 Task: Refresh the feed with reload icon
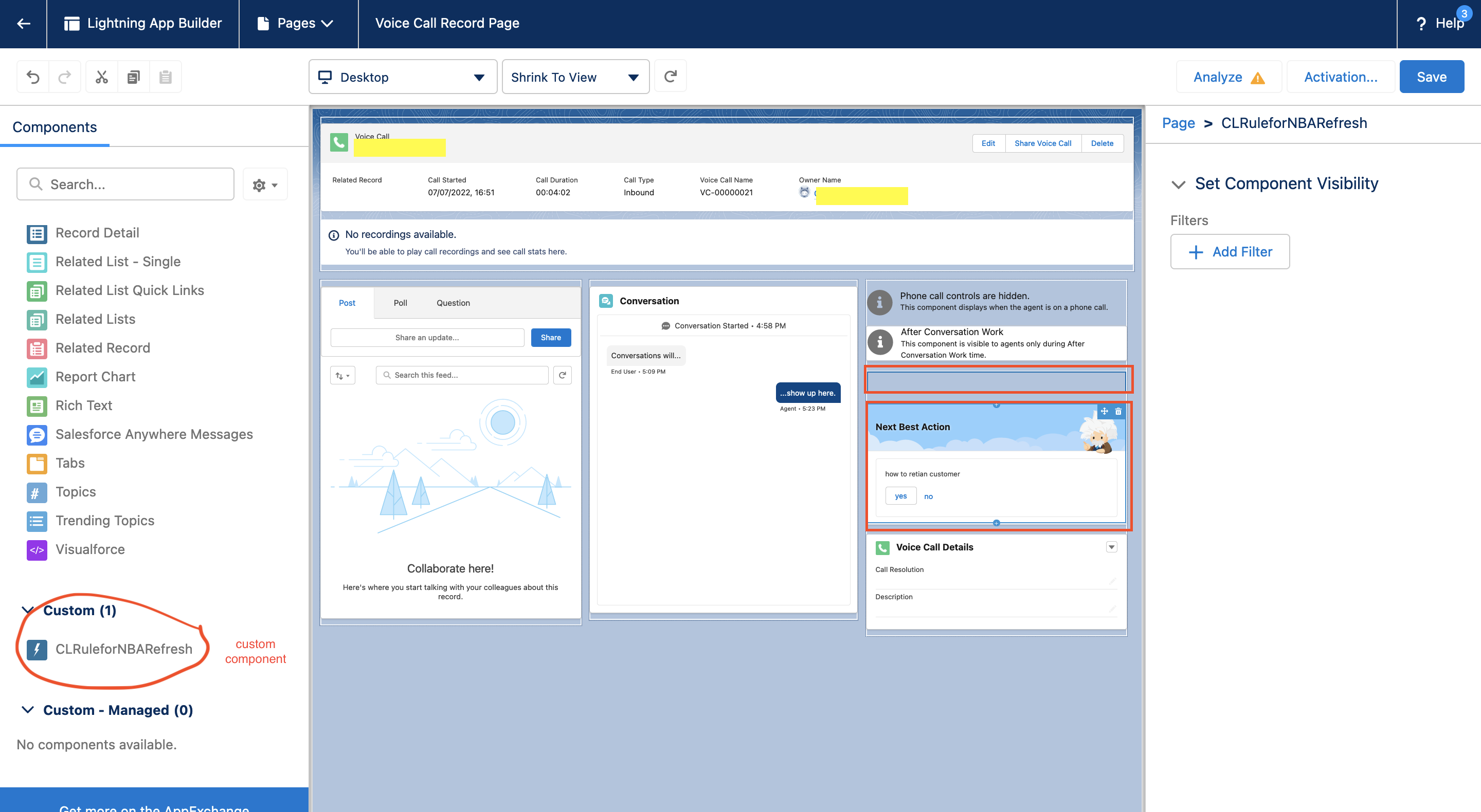pyautogui.click(x=562, y=375)
